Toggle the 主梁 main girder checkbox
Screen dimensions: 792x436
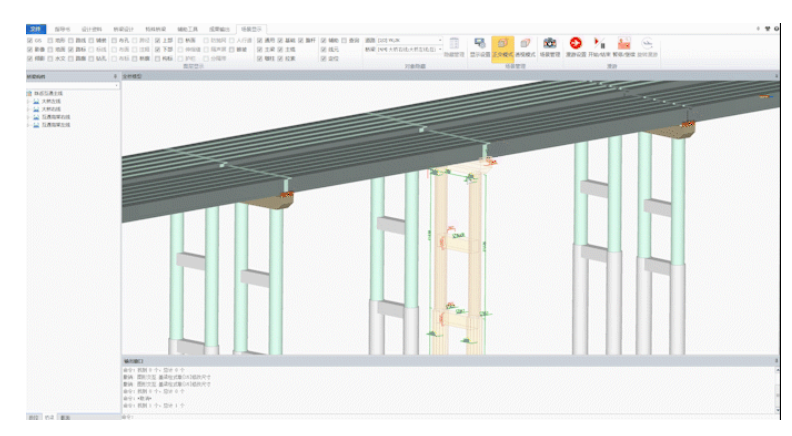260,50
